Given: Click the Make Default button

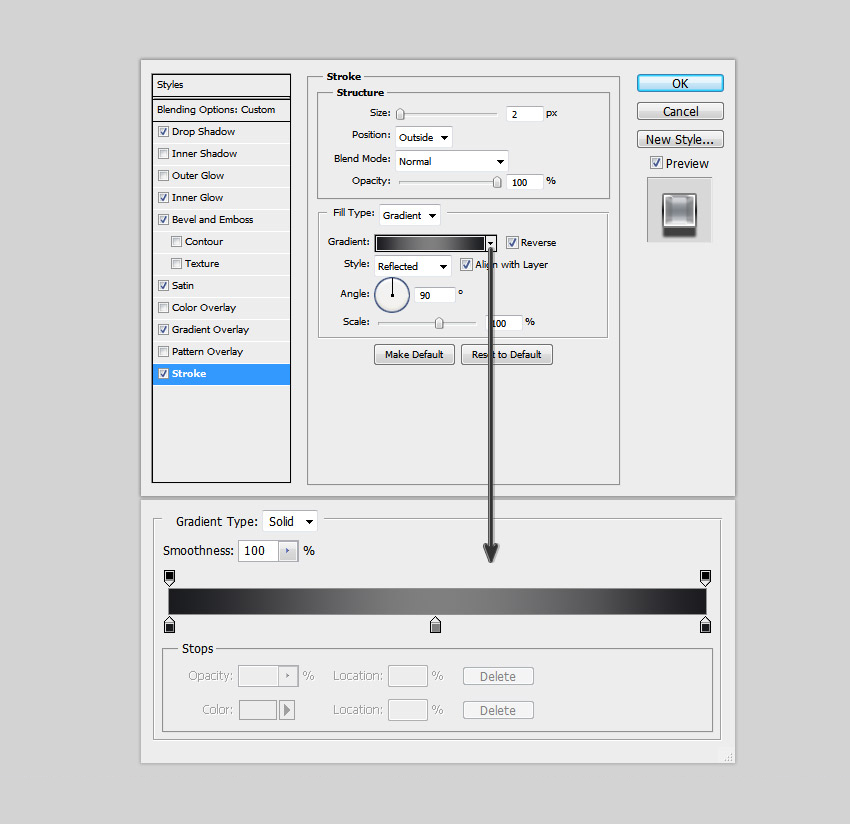Looking at the screenshot, I should [414, 355].
